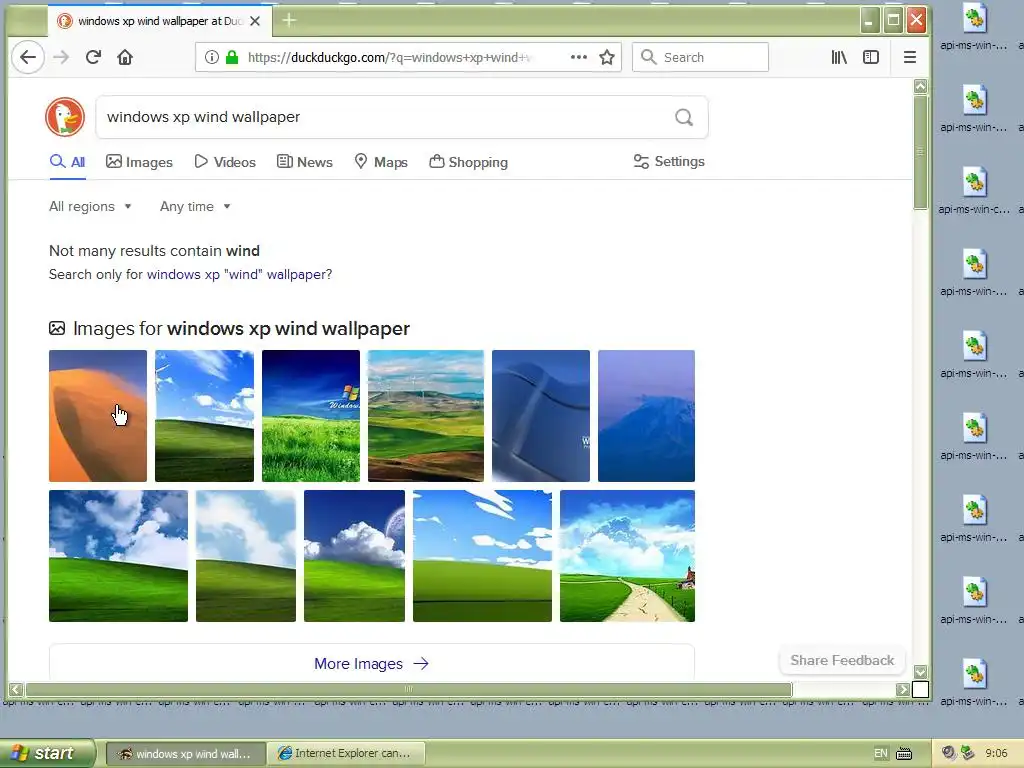This screenshot has width=1024, height=768.
Task: Switch to the News tab
Action: coord(305,162)
